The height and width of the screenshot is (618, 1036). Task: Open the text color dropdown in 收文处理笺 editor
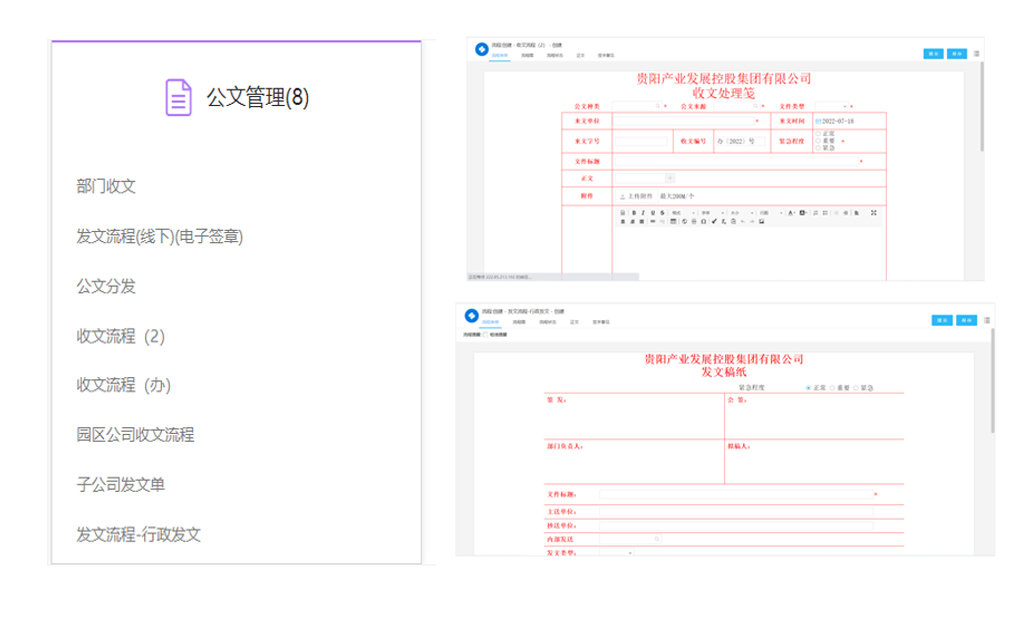click(792, 213)
